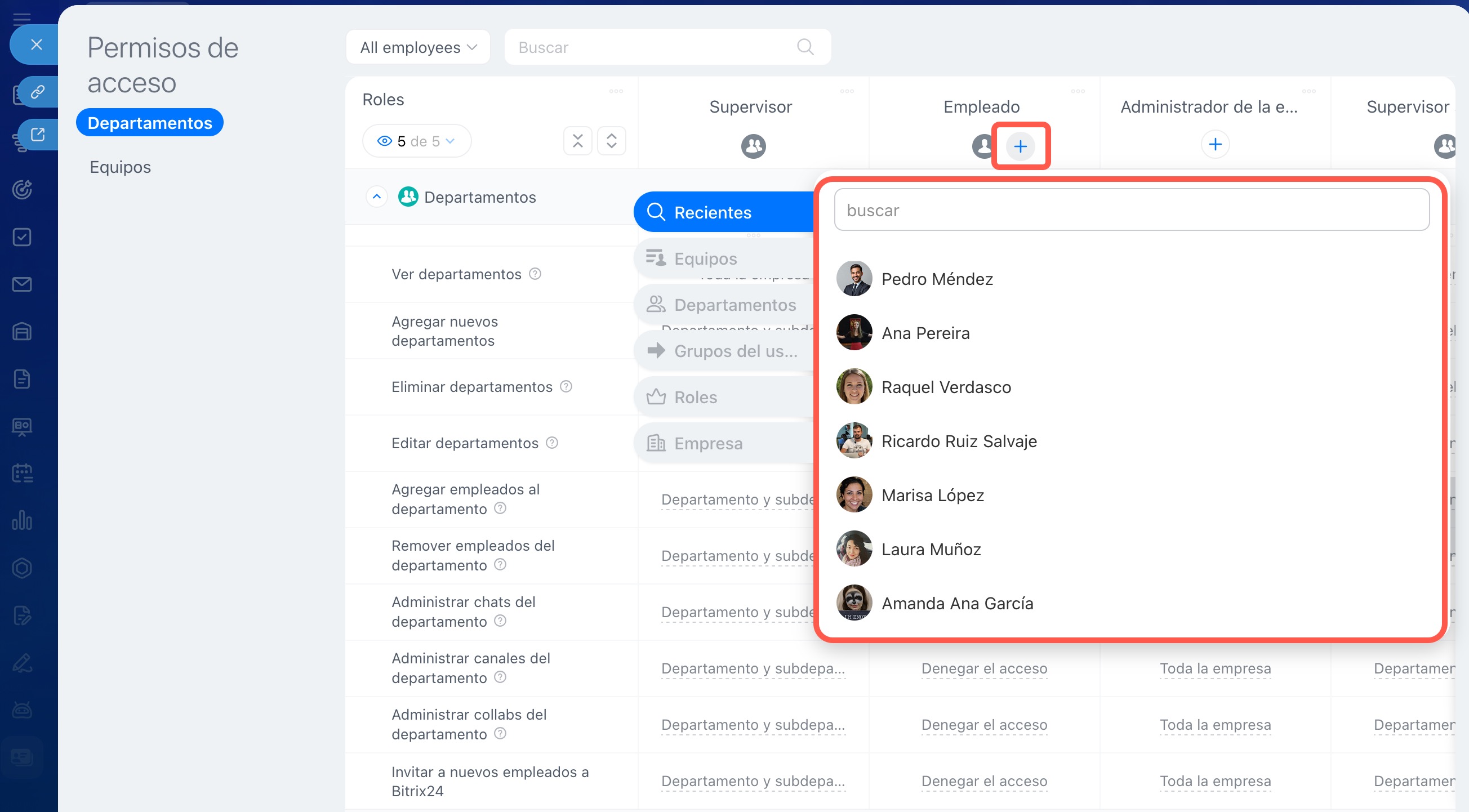This screenshot has height=812, width=1469.
Task: Click the plus icon under Empleado
Action: (x=1020, y=146)
